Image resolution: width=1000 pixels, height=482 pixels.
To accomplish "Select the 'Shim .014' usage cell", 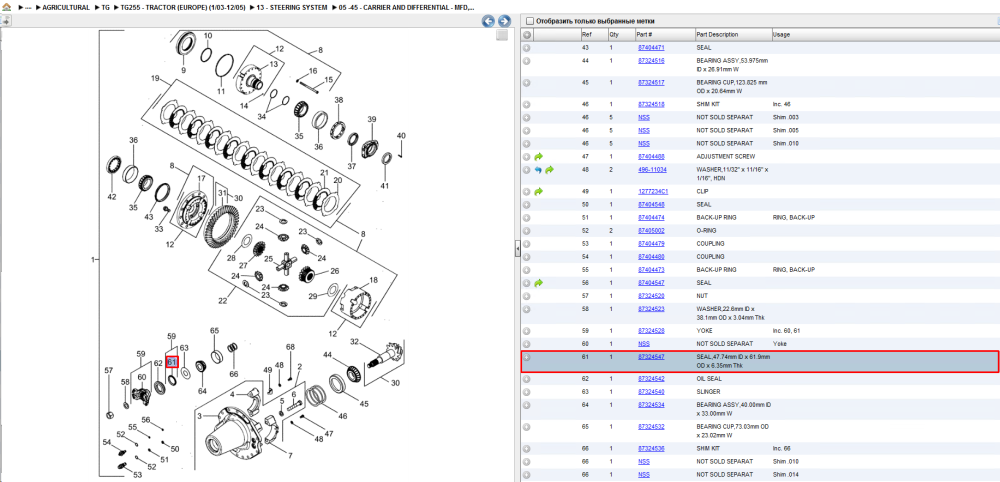I will tap(786, 474).
